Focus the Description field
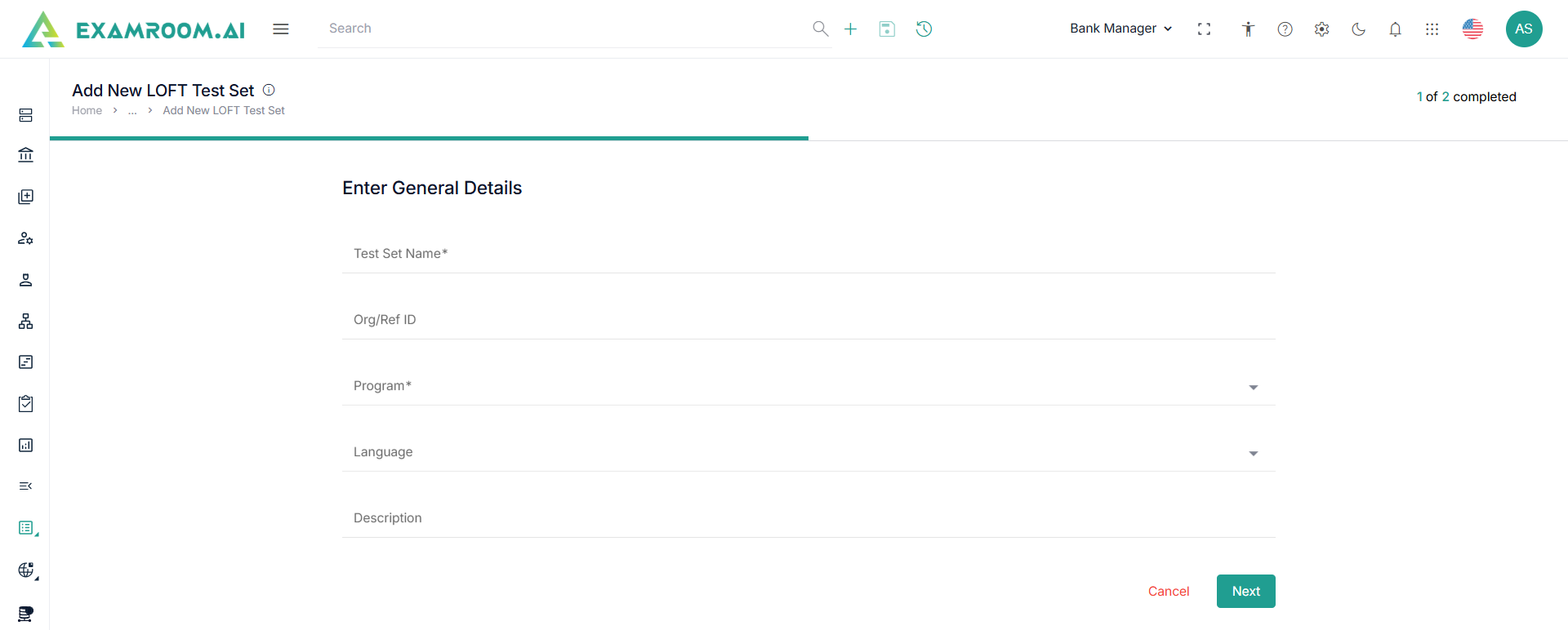The width and height of the screenshot is (1568, 630). pos(808,517)
